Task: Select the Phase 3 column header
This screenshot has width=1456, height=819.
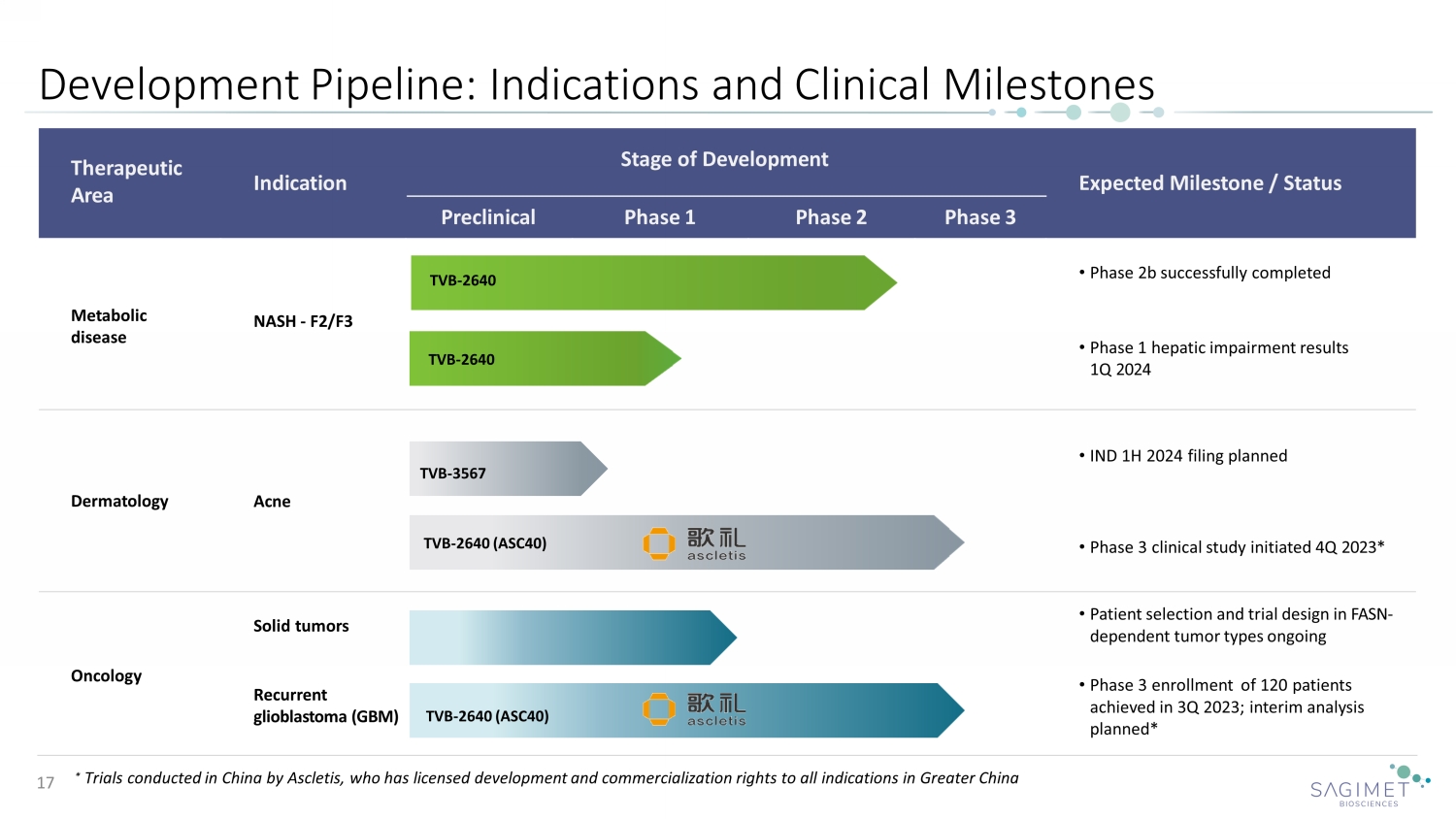Action: 979,217
